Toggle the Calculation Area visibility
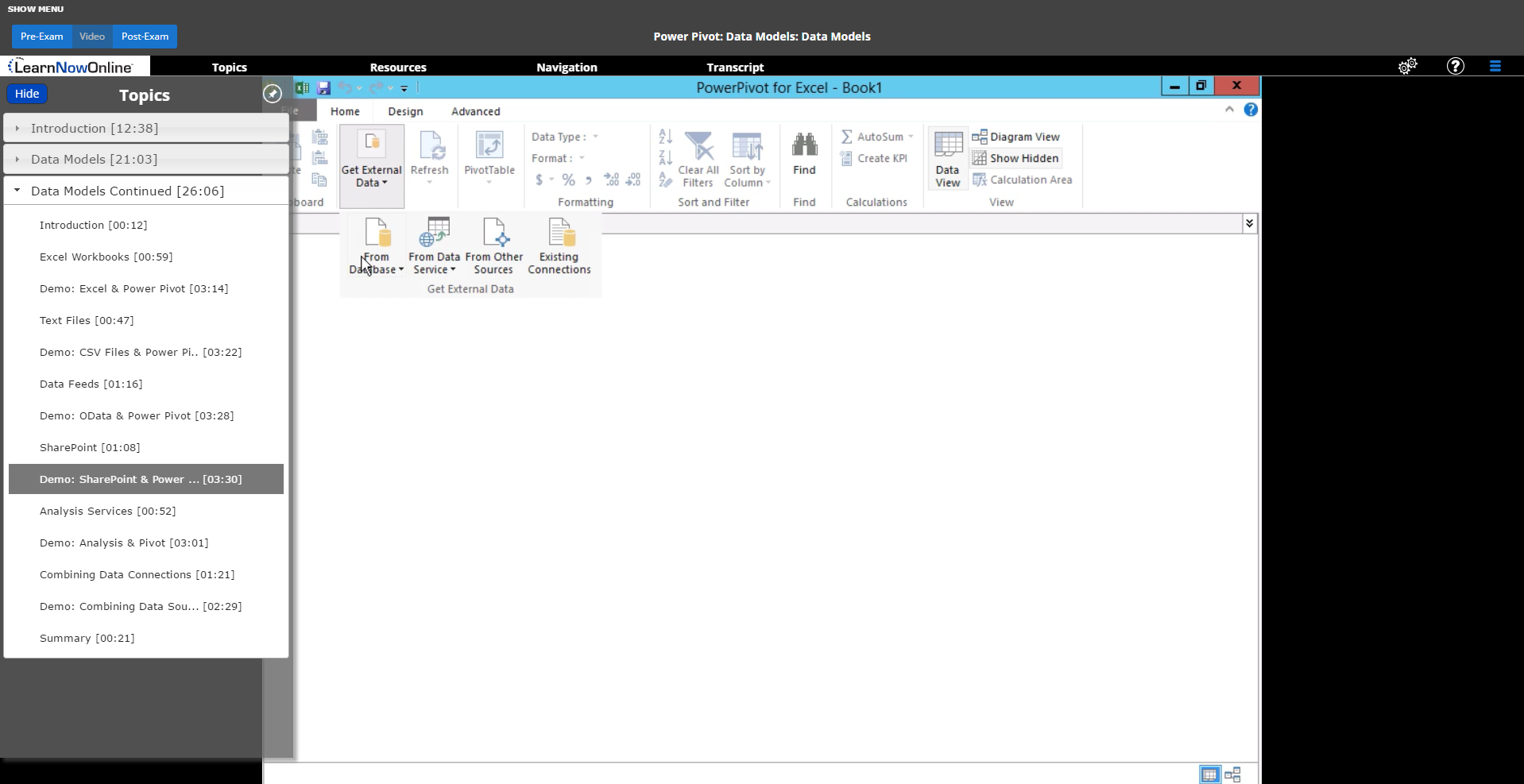The height and width of the screenshot is (784, 1524). click(1023, 180)
